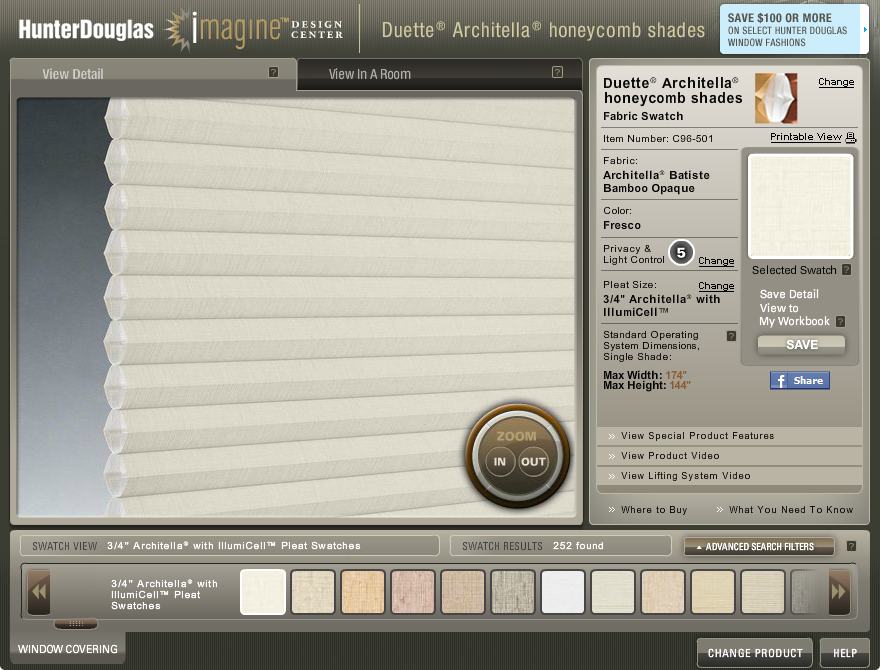Click the large Selected Swatch preview

click(801, 206)
